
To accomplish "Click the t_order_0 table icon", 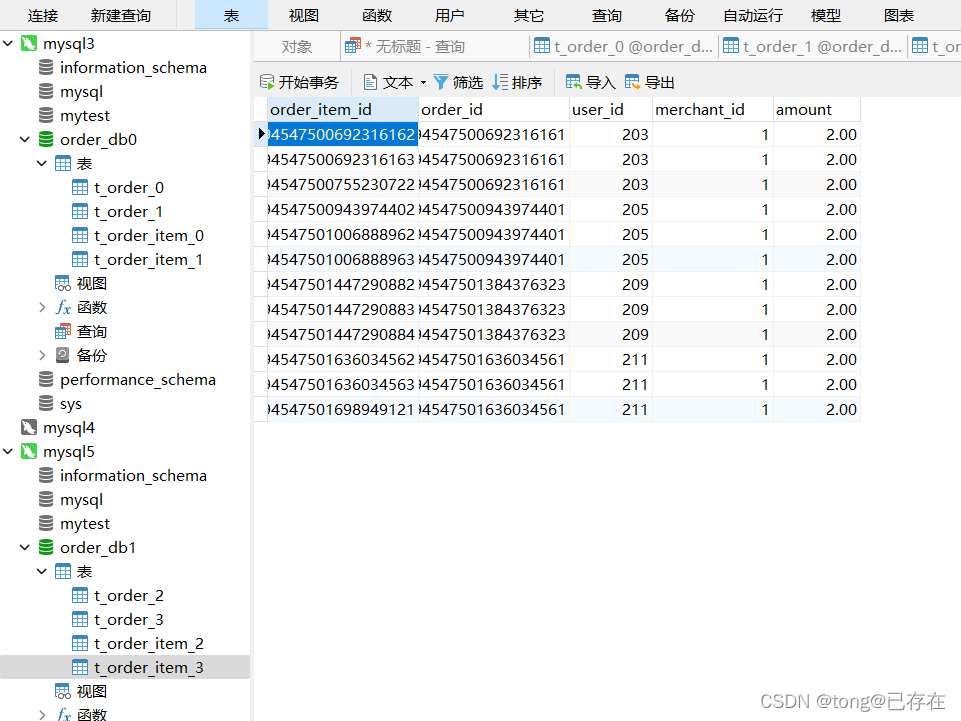I will tap(80, 188).
